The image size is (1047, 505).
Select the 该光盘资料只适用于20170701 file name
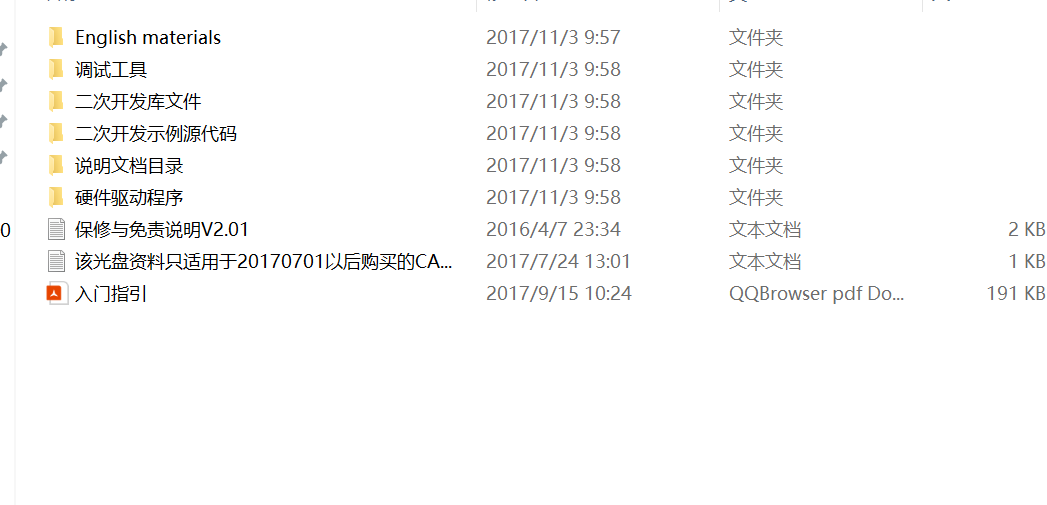point(263,262)
